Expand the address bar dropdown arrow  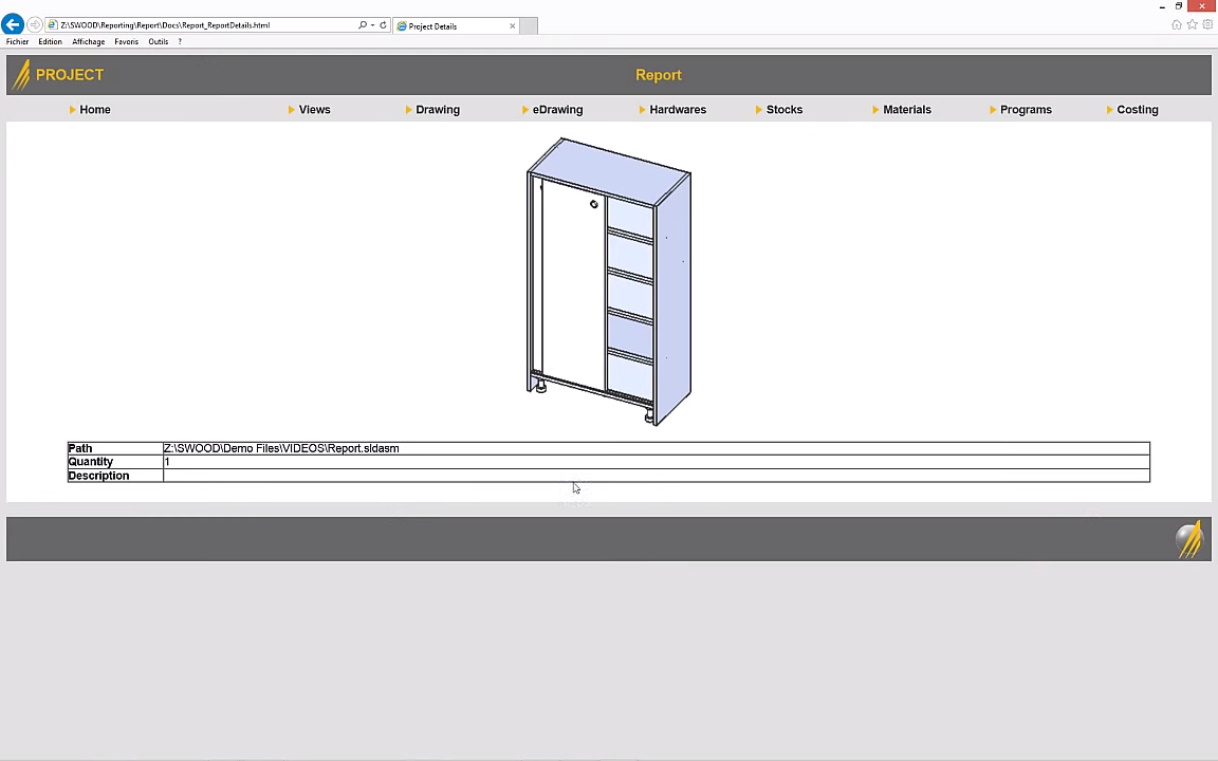coord(372,25)
